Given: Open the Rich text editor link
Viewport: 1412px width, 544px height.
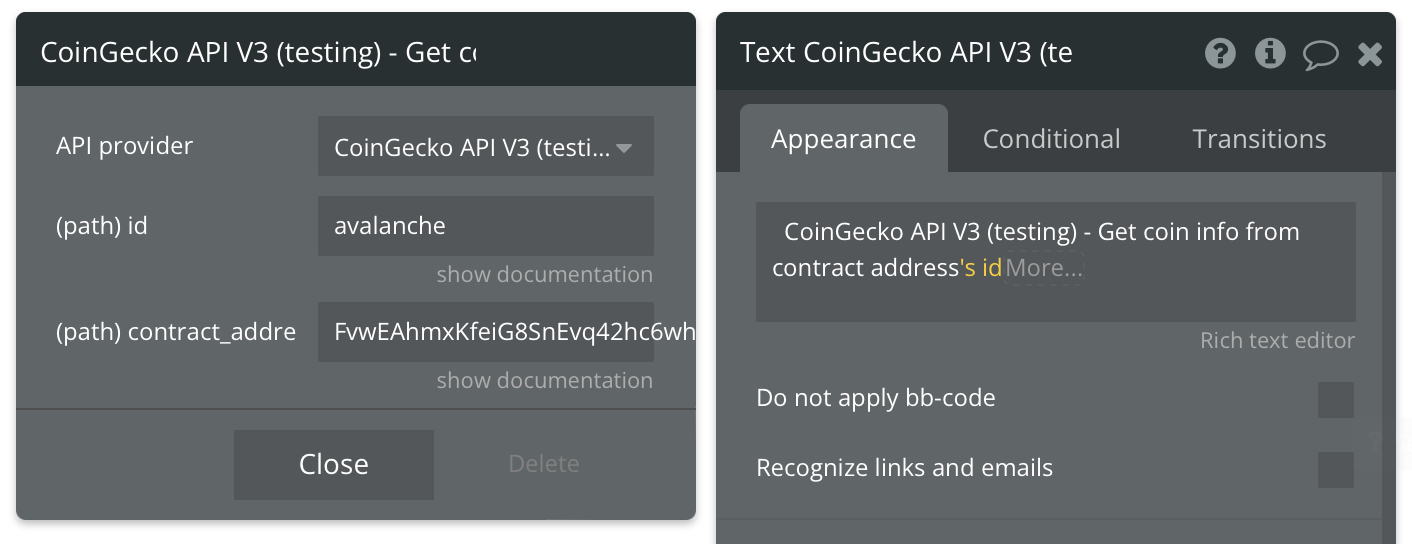Looking at the screenshot, I should pos(1277,341).
